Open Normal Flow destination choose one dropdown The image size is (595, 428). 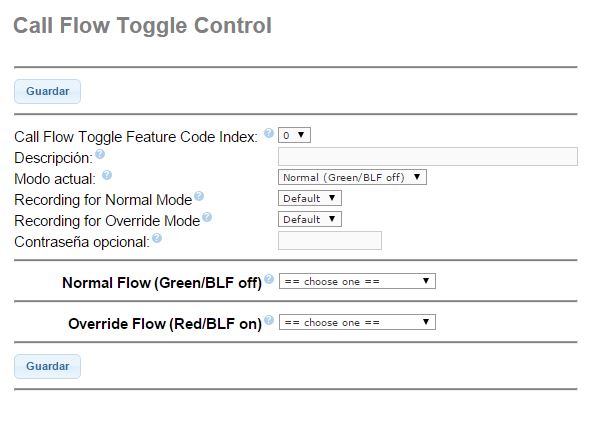pos(357,281)
